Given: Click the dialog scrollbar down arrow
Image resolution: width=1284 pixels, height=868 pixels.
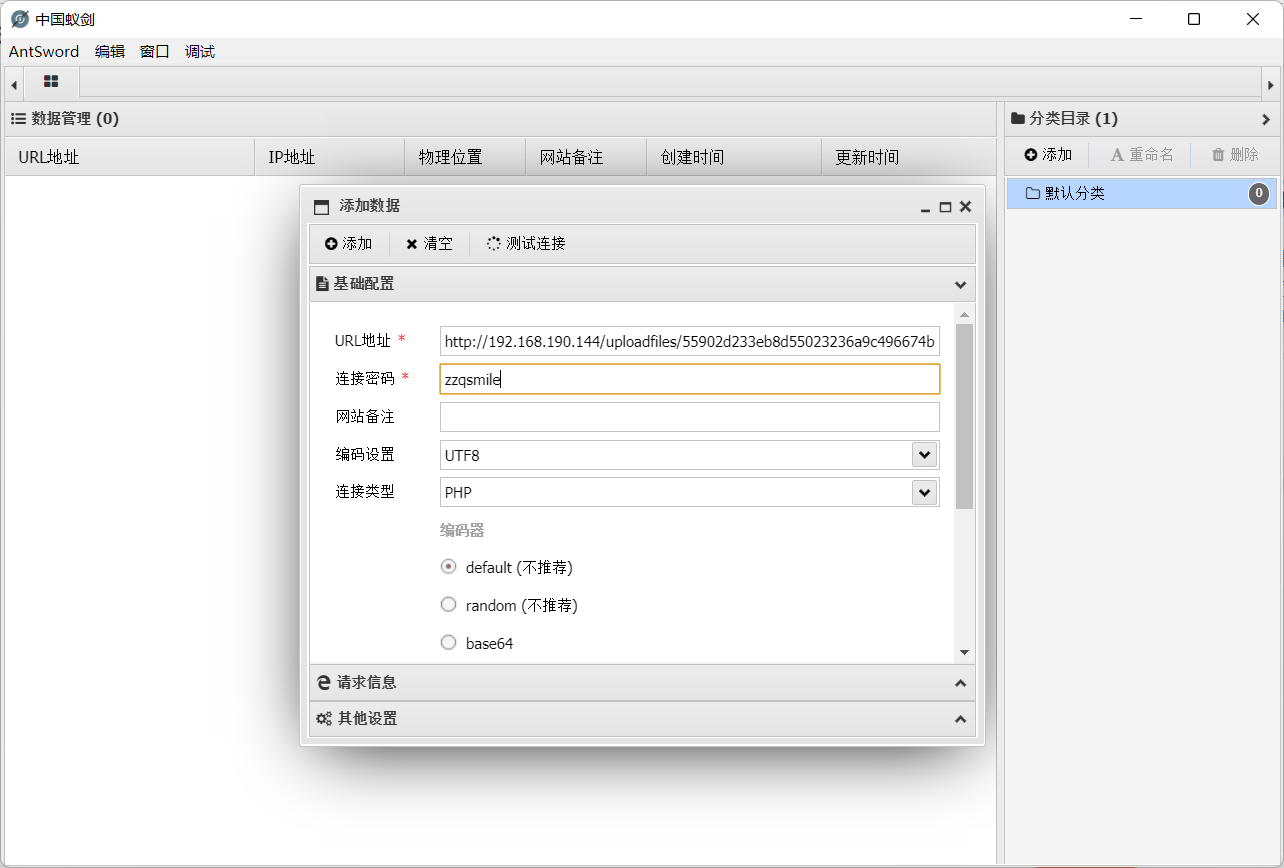Looking at the screenshot, I should [964, 652].
